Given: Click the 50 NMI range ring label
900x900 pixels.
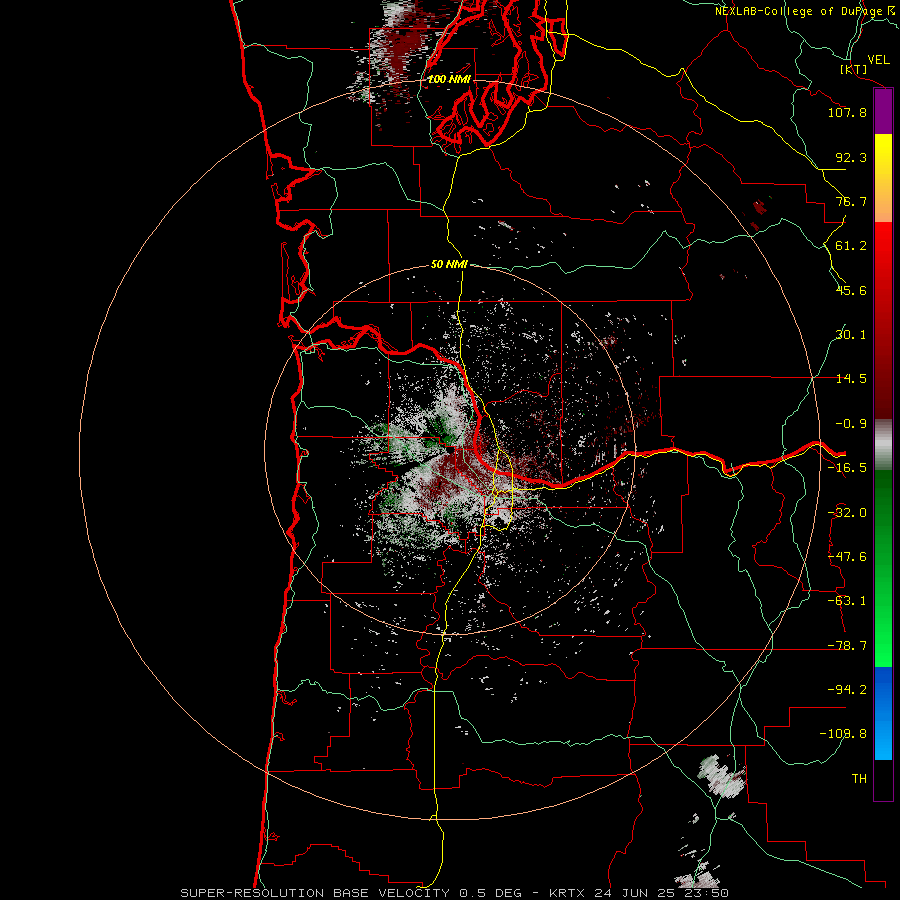Looking at the screenshot, I should tap(449, 264).
